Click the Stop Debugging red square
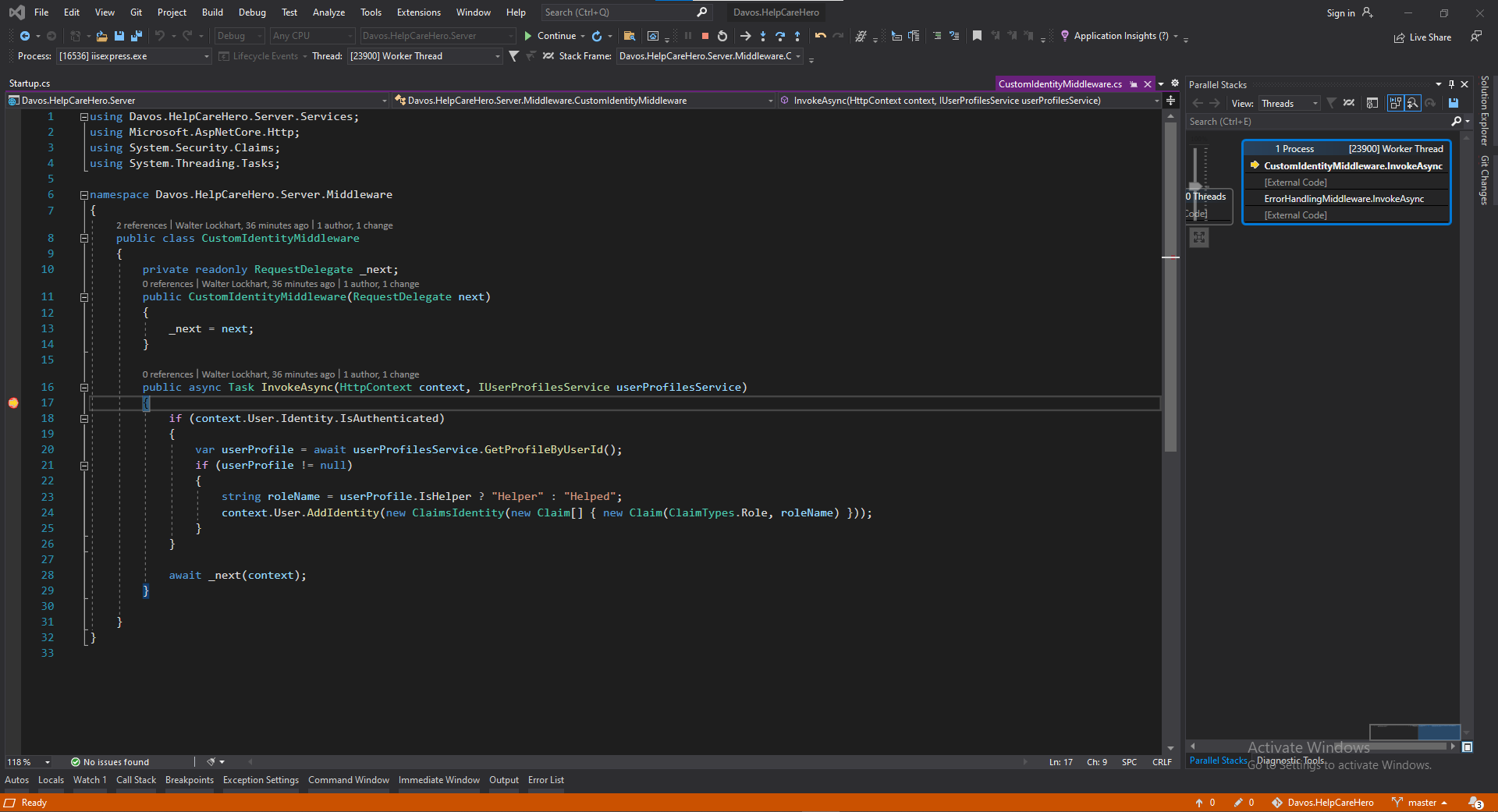The height and width of the screenshot is (812, 1498). click(x=705, y=36)
